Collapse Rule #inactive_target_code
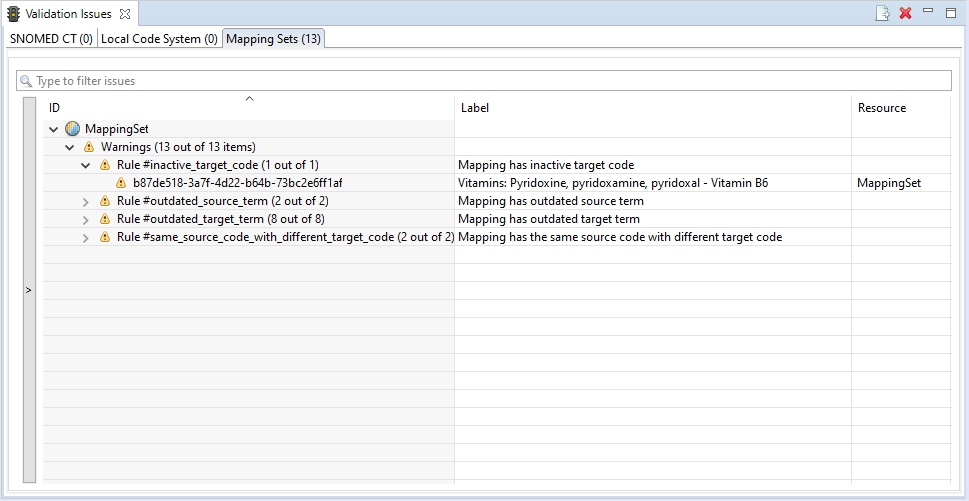 pyautogui.click(x=86, y=165)
